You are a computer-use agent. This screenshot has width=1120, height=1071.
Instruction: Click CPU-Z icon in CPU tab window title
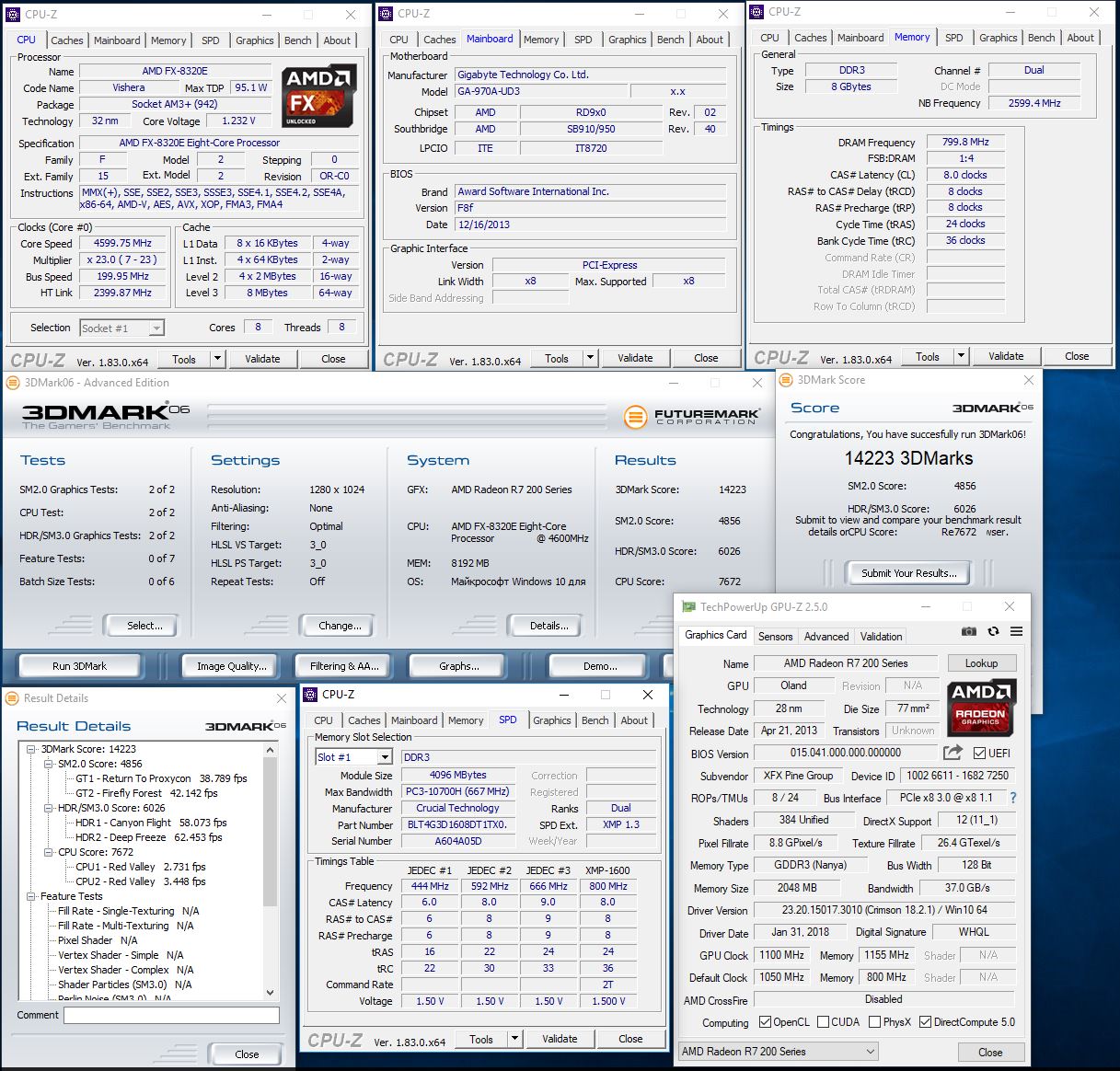tap(14, 15)
